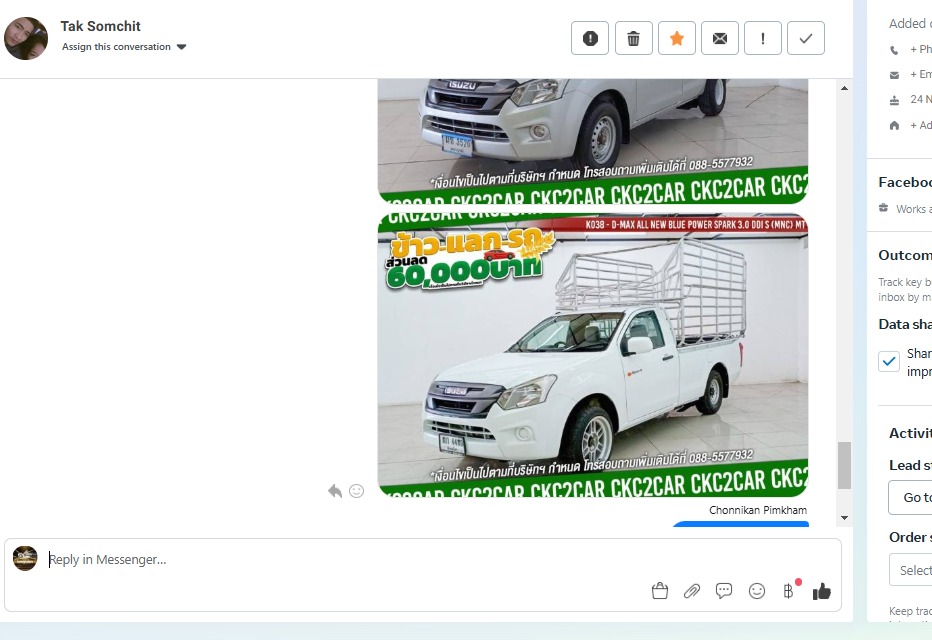Add email in contact panel
Screen dimensions: 932x640
click(921, 74)
